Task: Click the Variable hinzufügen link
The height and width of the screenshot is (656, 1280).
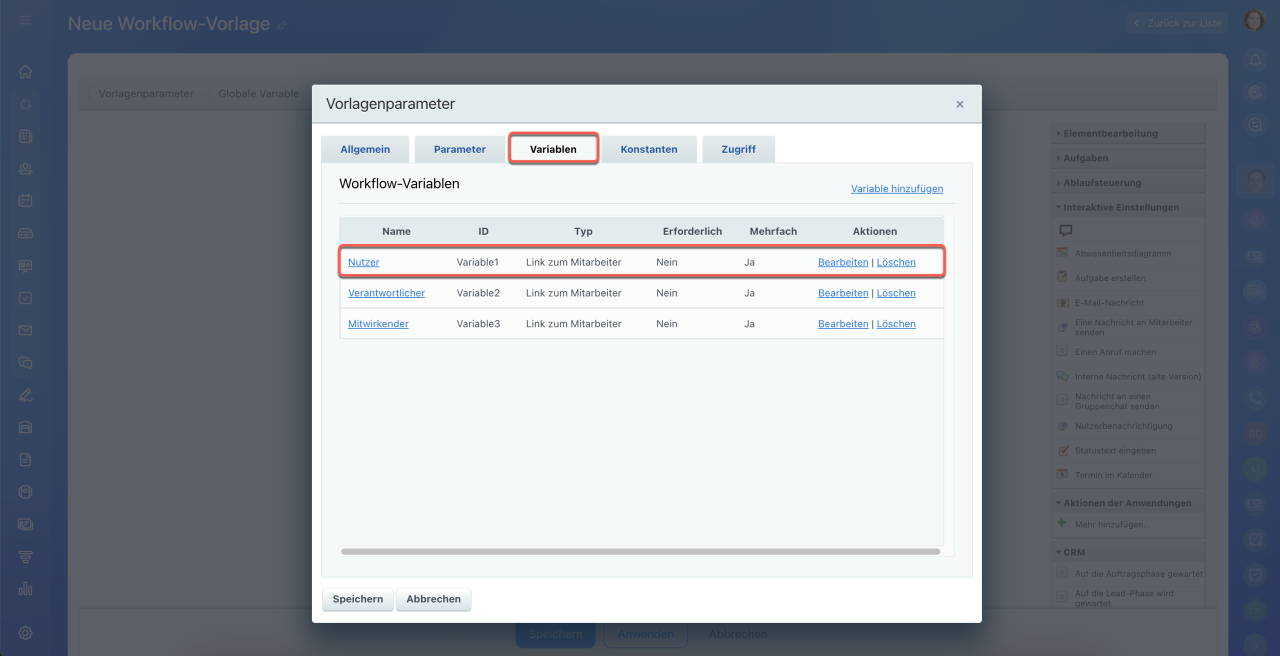Action: (896, 189)
